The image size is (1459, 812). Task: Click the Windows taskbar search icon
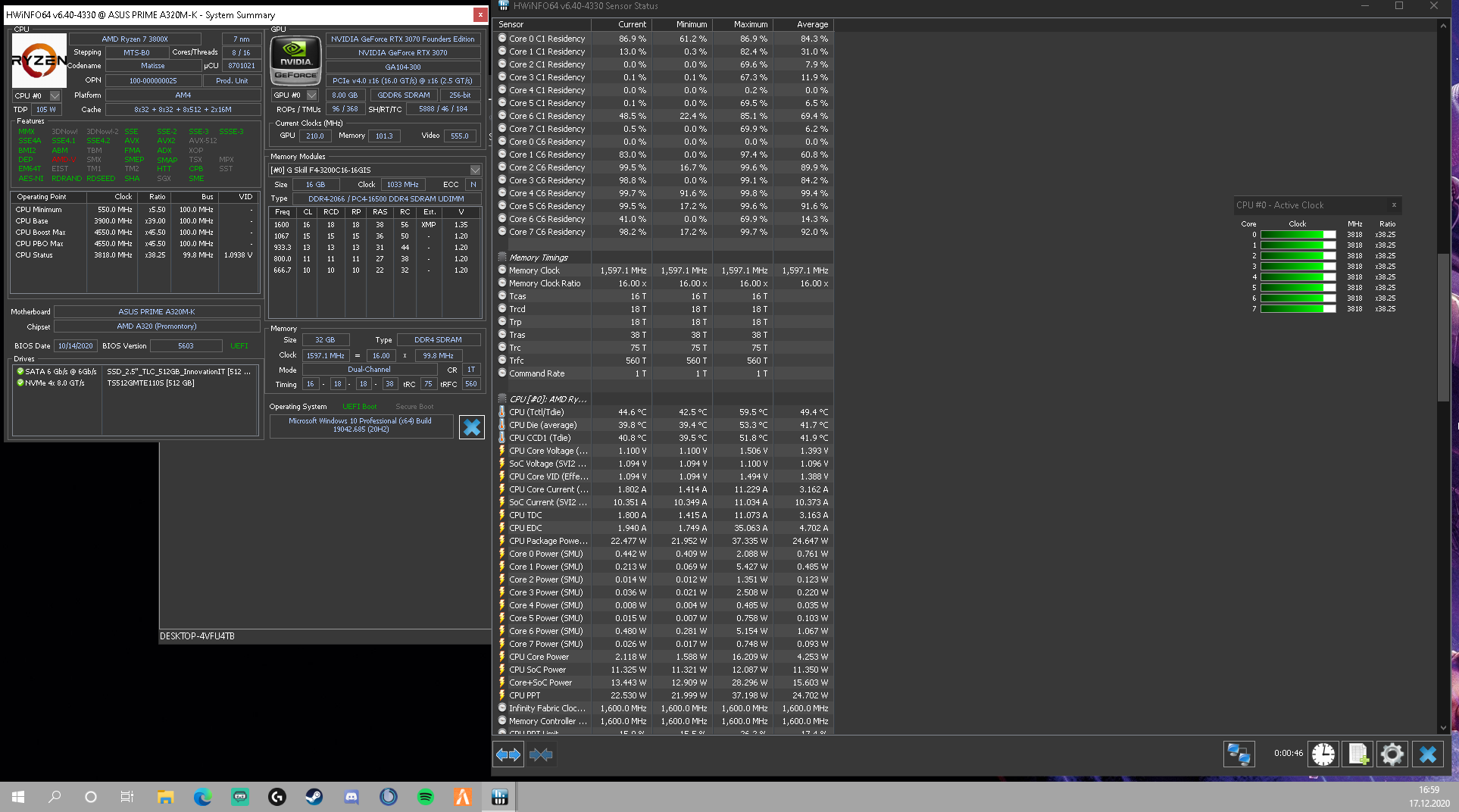[55, 797]
